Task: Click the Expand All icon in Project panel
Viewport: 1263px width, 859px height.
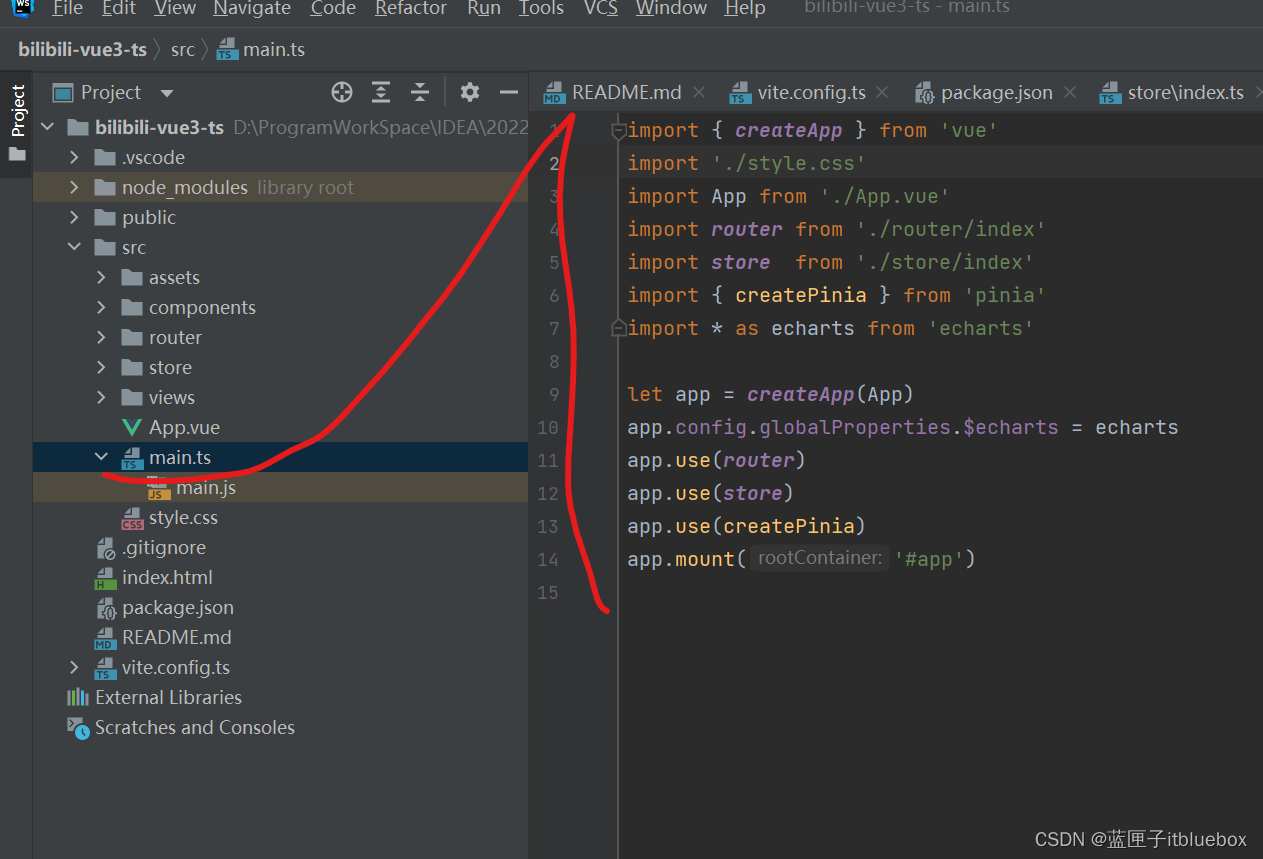Action: (381, 93)
